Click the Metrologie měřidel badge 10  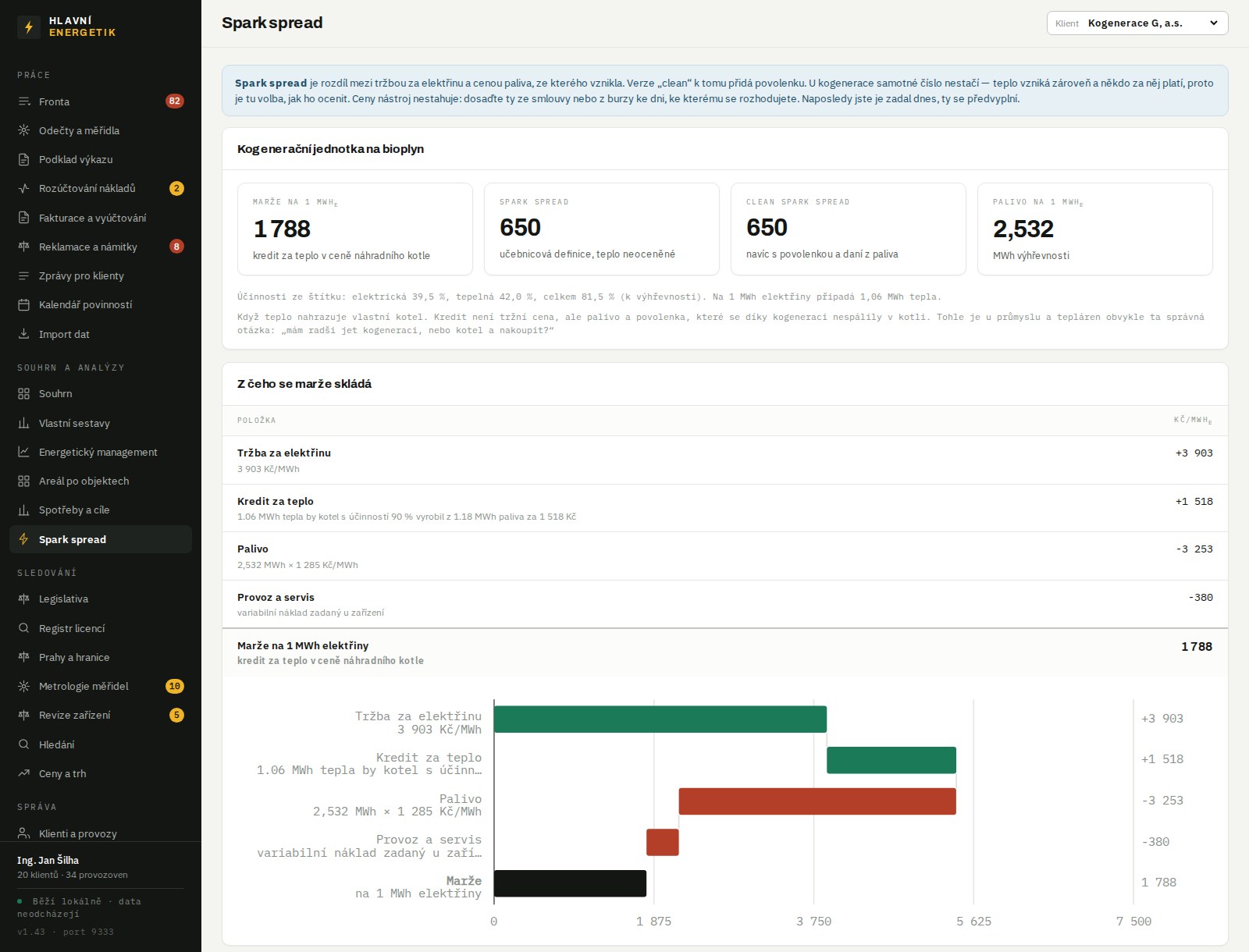(175, 686)
